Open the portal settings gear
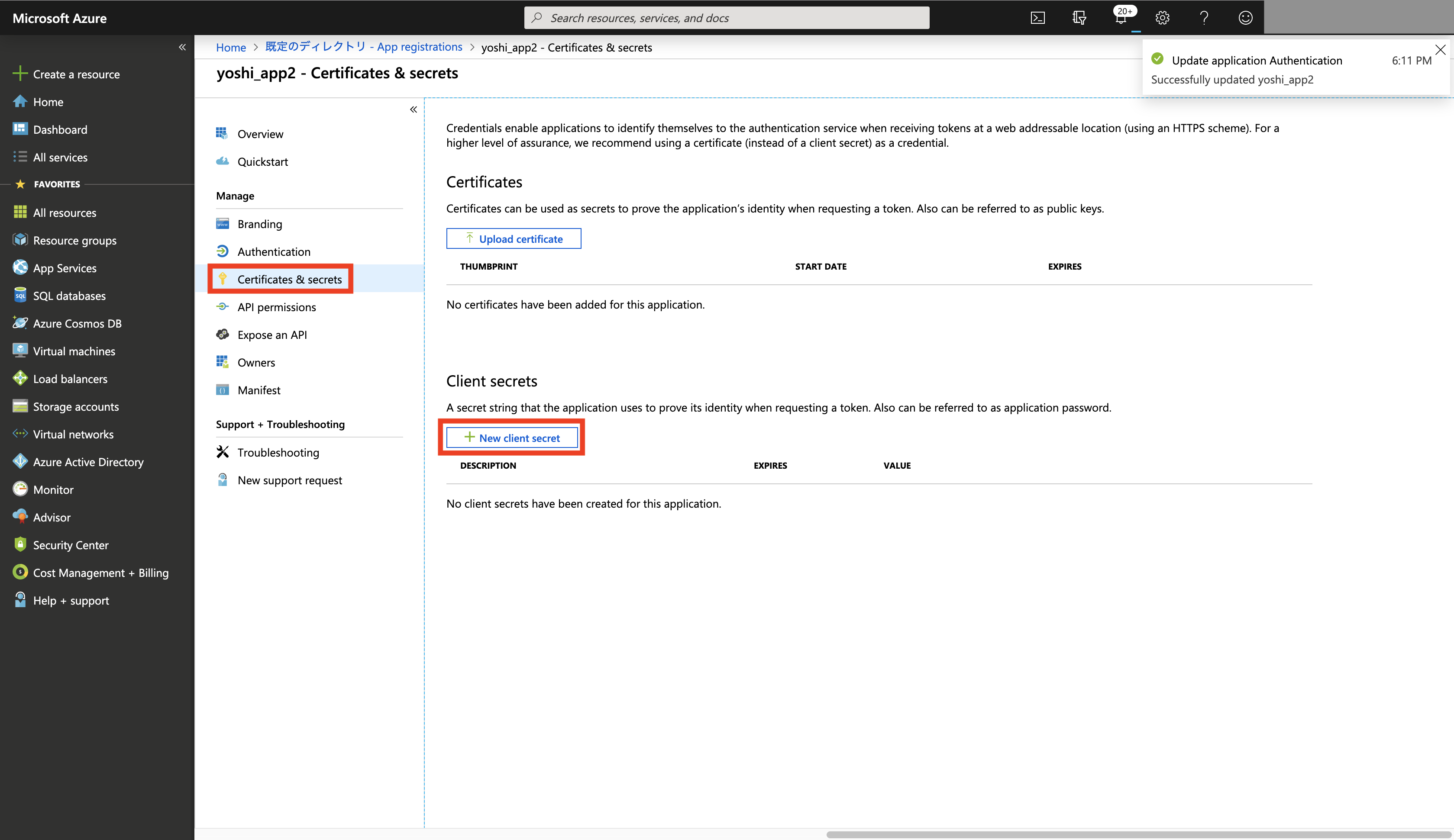This screenshot has width=1454, height=840. (1162, 18)
